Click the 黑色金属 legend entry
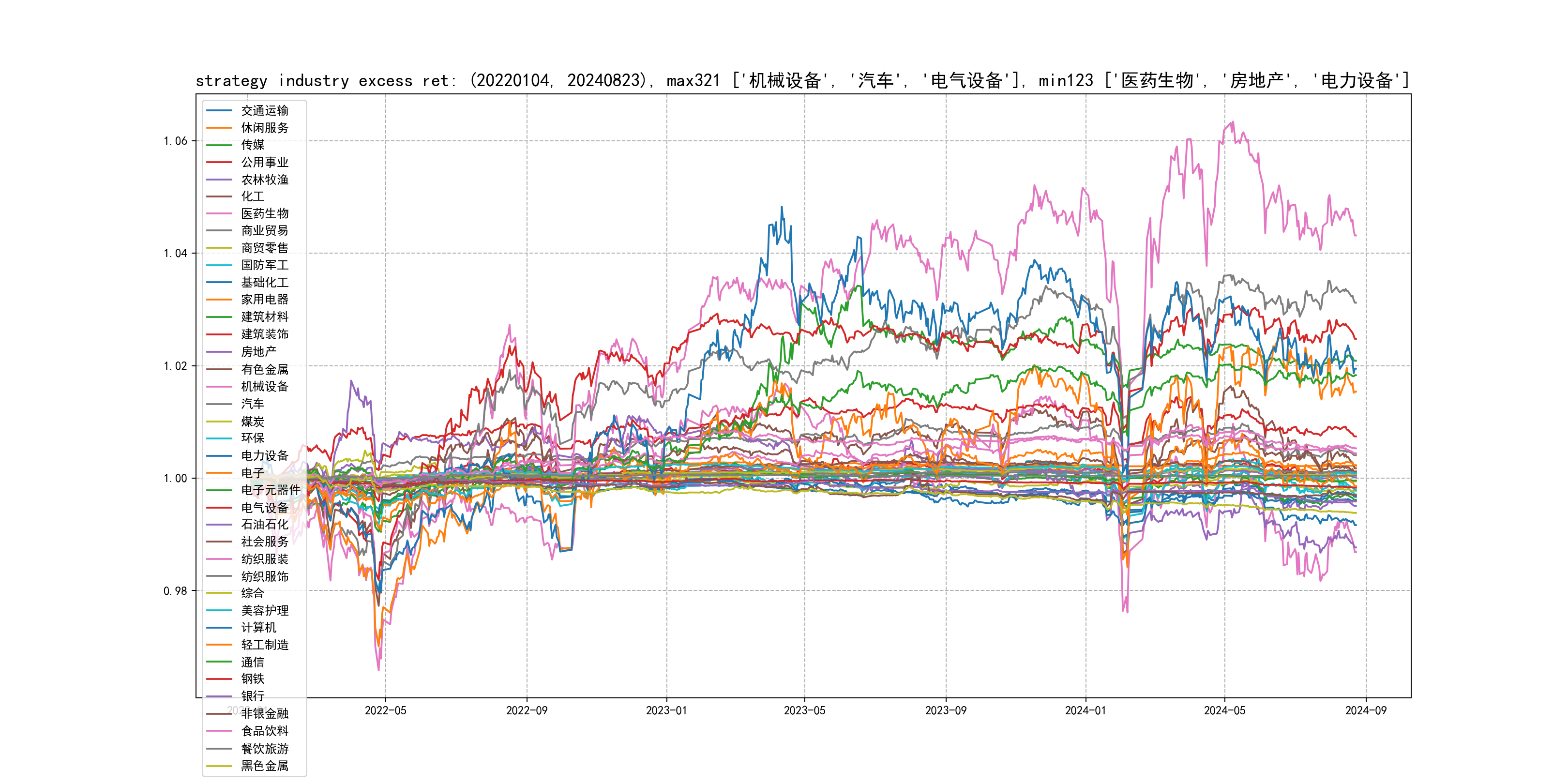 pos(264,766)
